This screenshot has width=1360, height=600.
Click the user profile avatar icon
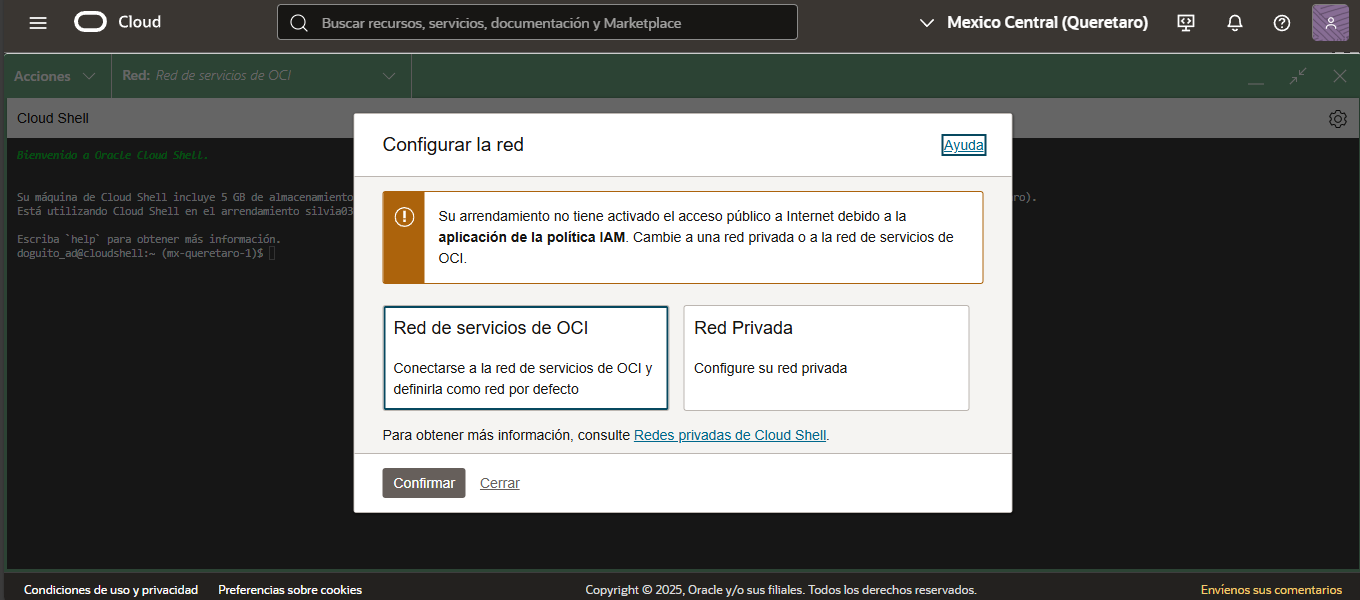pos(1330,22)
